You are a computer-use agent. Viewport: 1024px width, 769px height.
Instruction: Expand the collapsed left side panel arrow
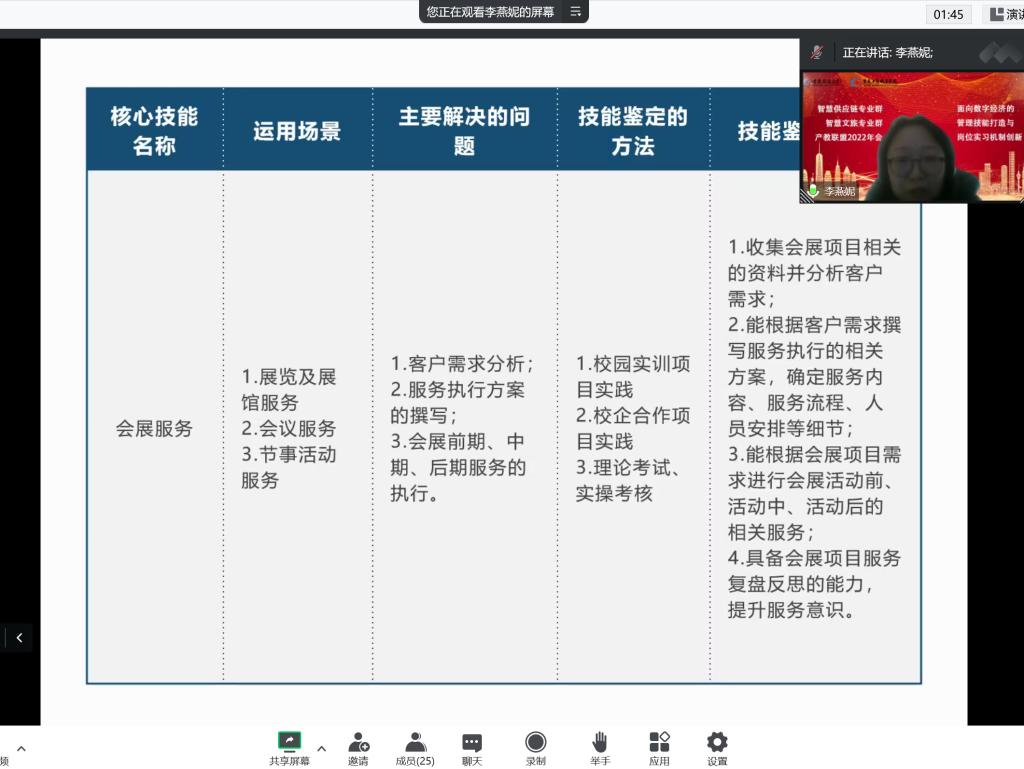click(x=18, y=638)
